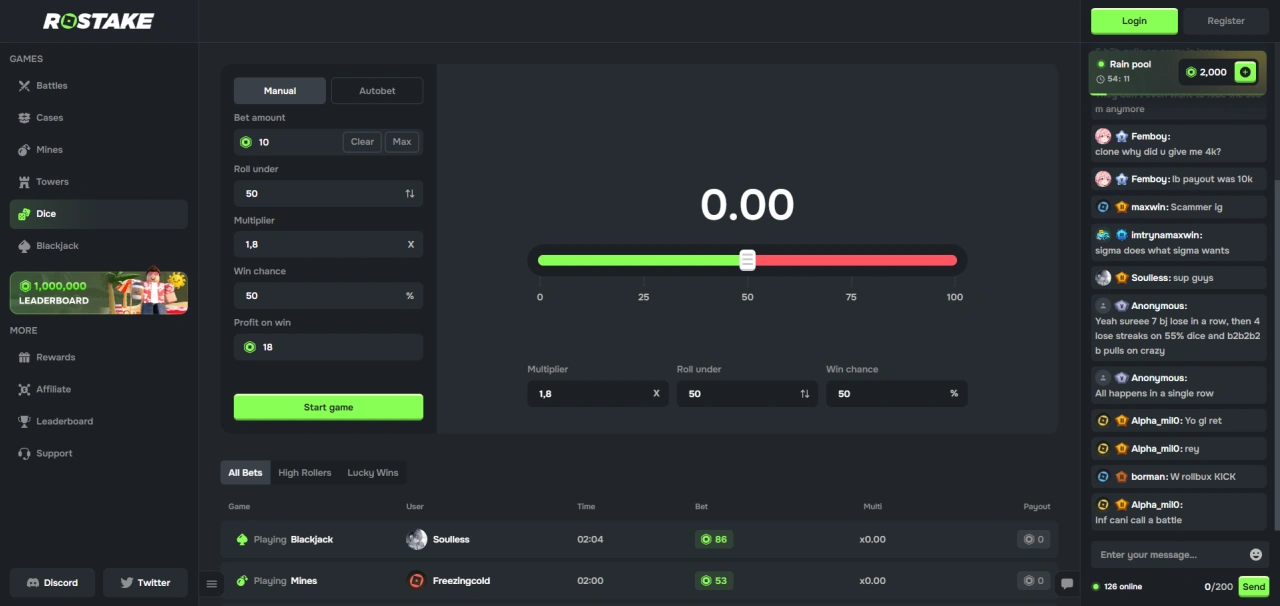View the Lucky Wins tab
This screenshot has width=1280, height=606.
(373, 473)
